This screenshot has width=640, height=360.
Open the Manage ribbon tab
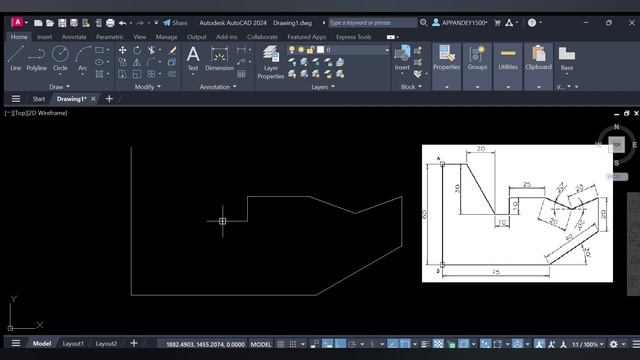167,37
